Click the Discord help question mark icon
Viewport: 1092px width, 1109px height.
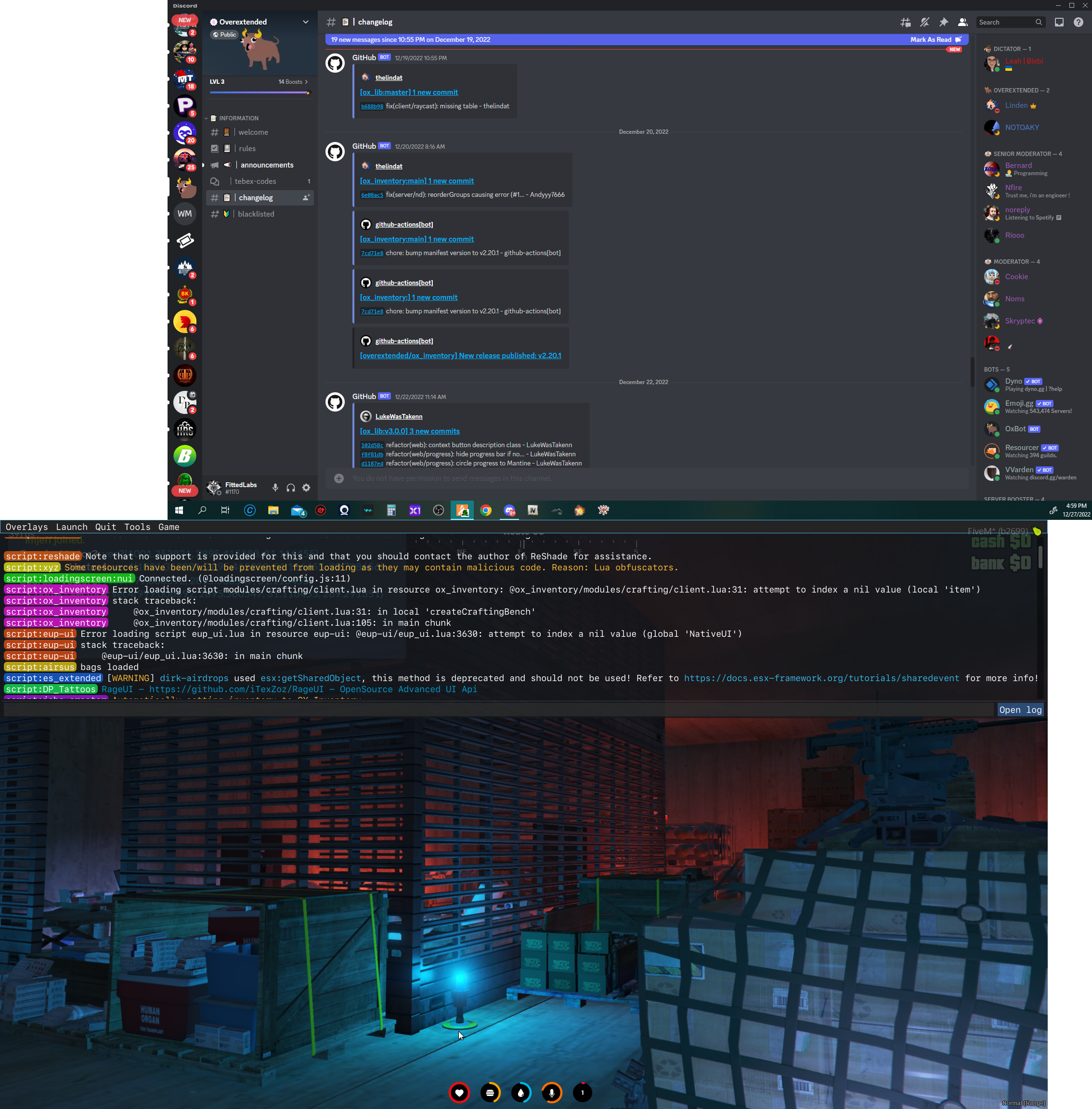point(1078,22)
